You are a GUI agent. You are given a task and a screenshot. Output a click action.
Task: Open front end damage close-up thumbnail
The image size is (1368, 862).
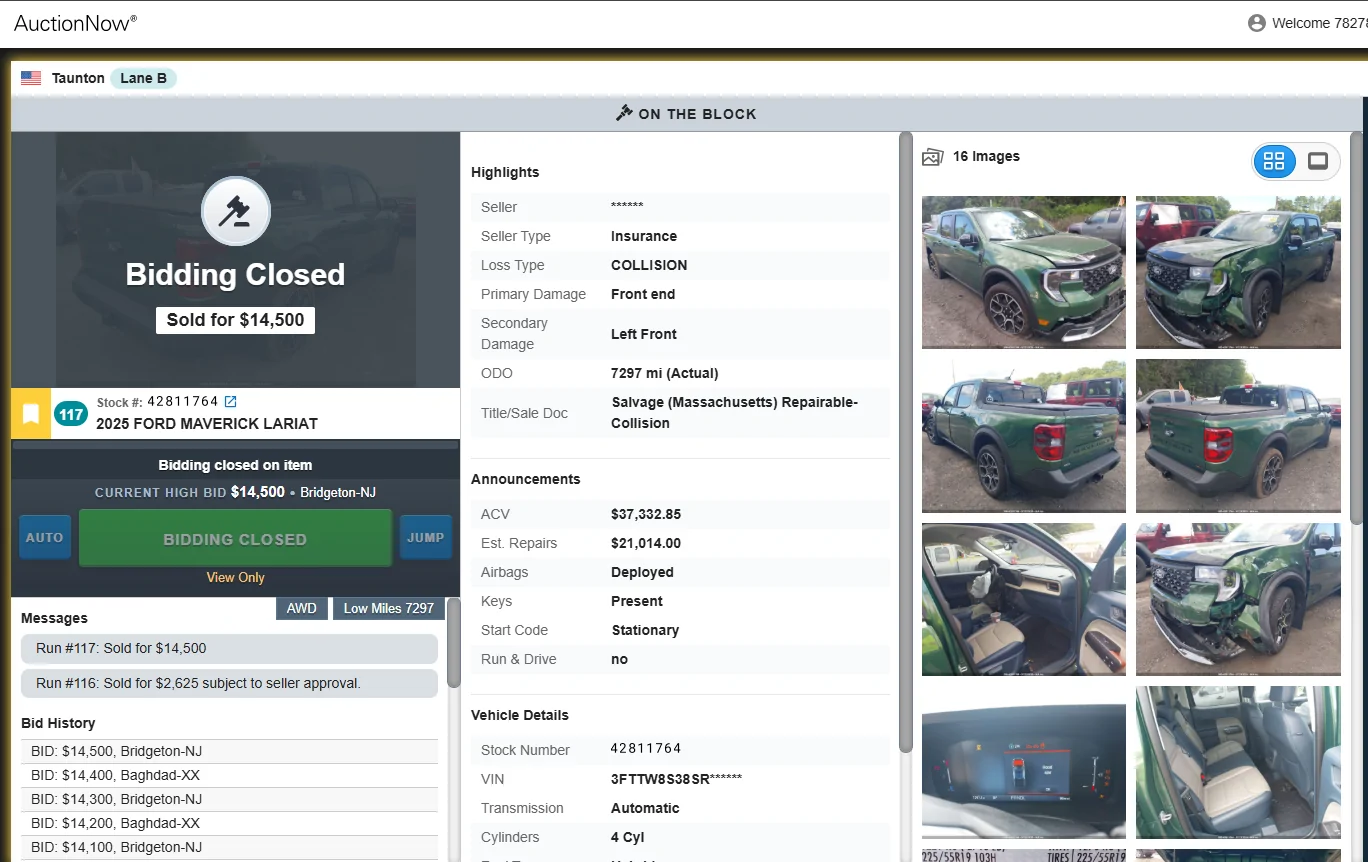(x=1238, y=599)
